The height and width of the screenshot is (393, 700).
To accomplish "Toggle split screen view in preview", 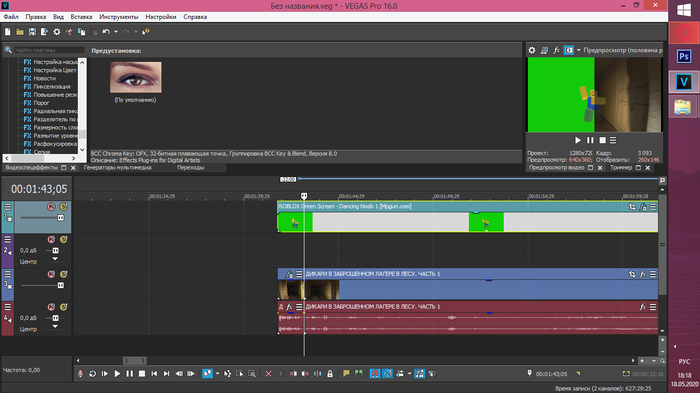I will click(x=568, y=50).
